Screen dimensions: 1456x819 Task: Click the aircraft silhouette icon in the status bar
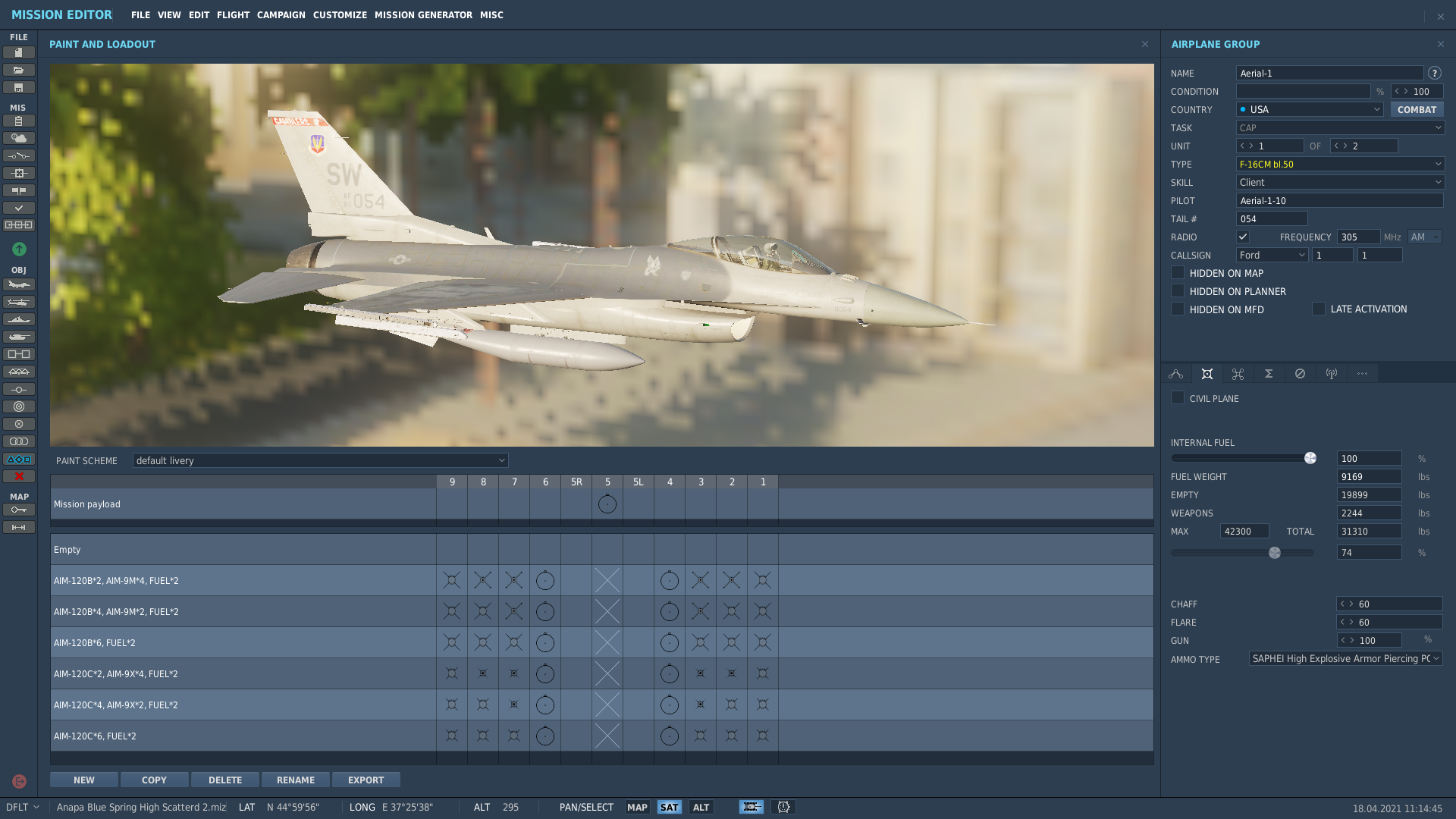click(x=752, y=807)
